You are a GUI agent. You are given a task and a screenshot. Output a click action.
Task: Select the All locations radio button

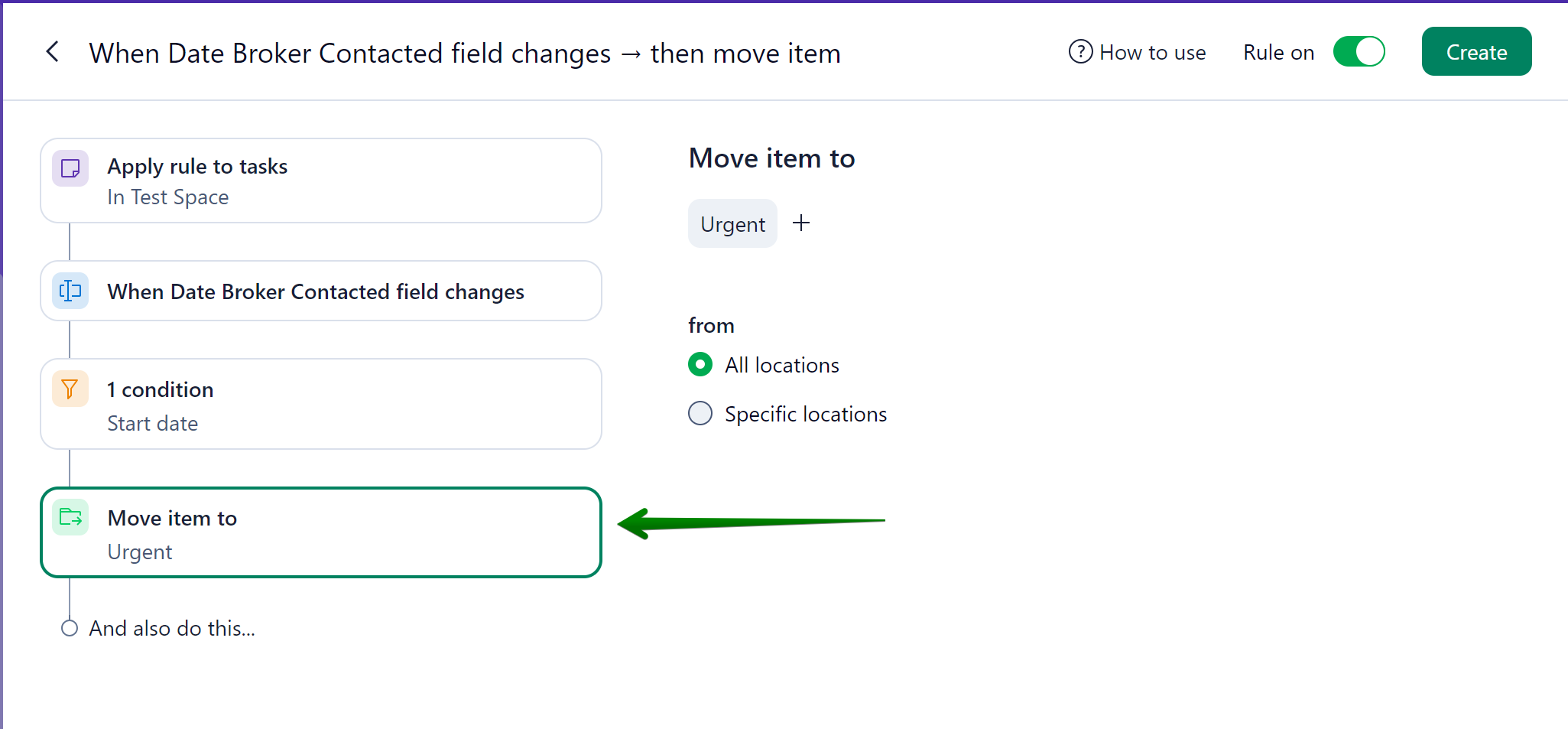click(x=700, y=365)
